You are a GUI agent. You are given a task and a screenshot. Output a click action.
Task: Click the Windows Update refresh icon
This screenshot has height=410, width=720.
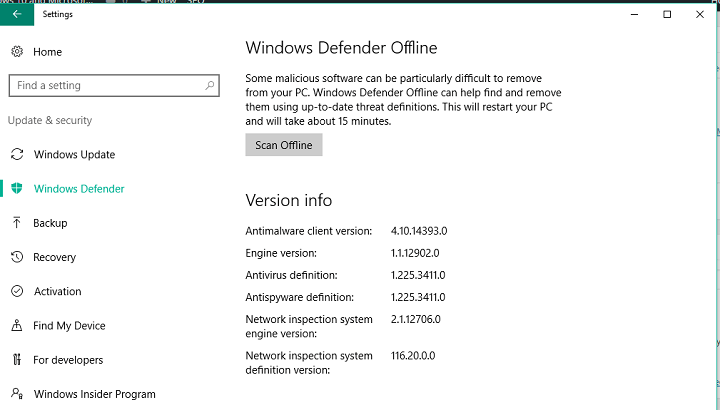16,155
